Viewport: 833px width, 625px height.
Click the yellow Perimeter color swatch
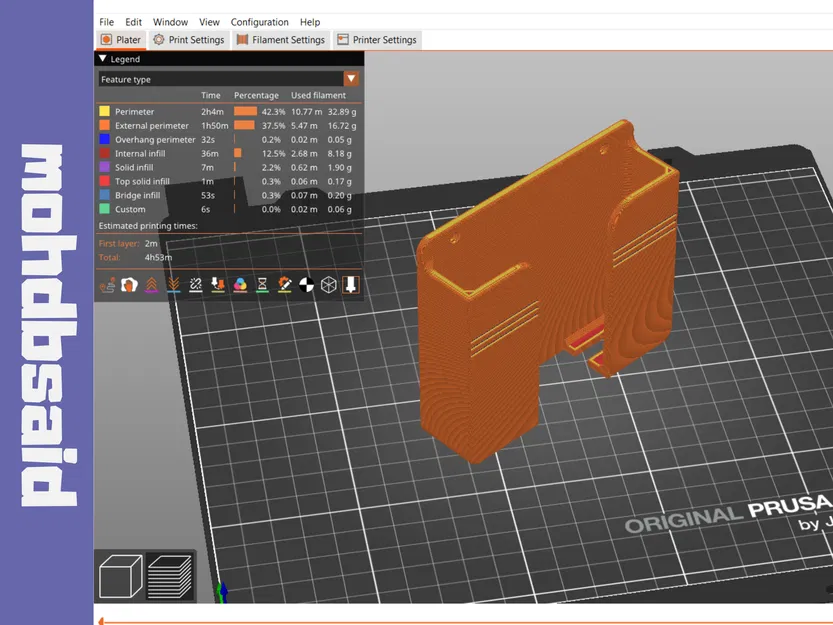point(105,111)
